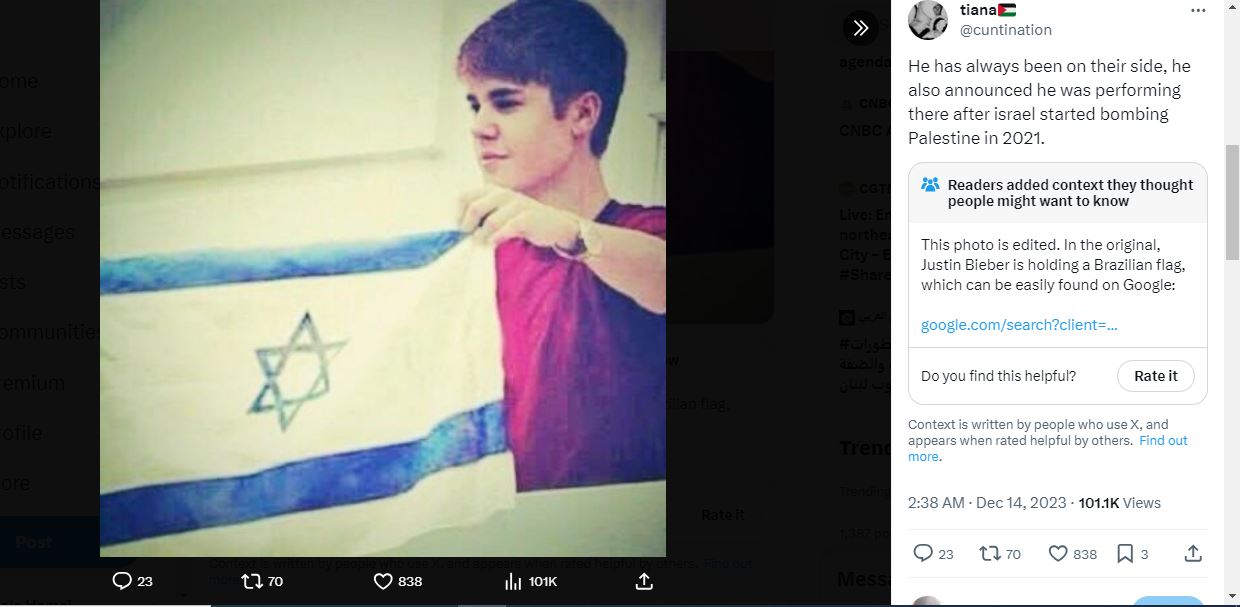Repost from the right panel's retweet icon
1240x607 pixels.
[989, 553]
